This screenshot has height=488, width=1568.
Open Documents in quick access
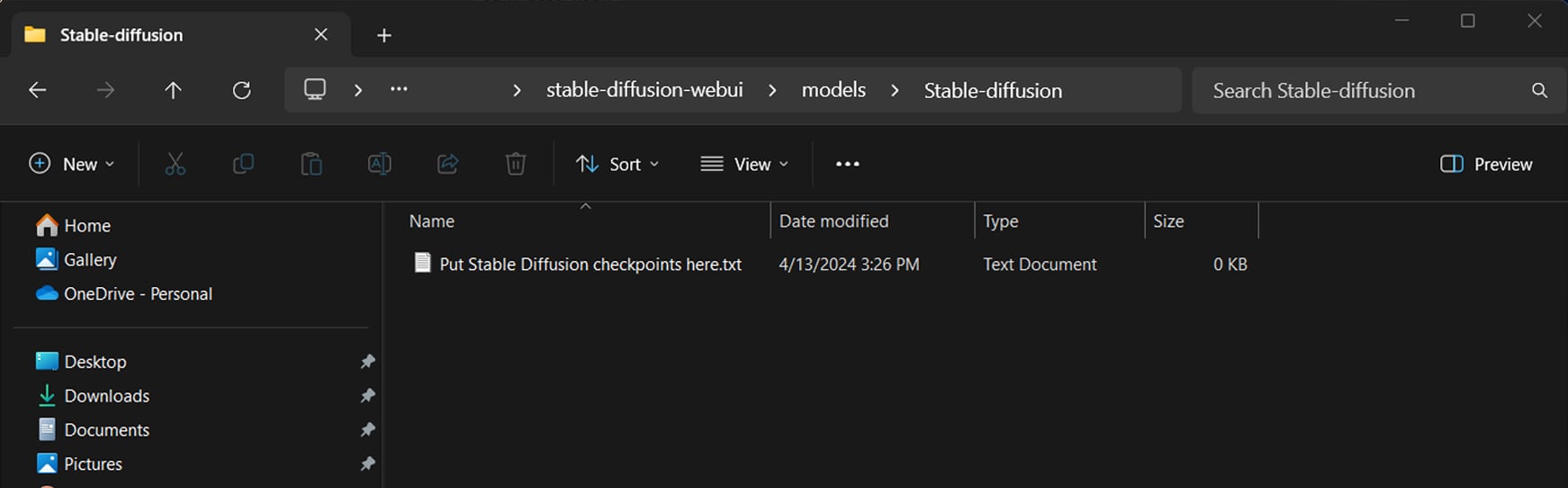pyautogui.click(x=93, y=430)
